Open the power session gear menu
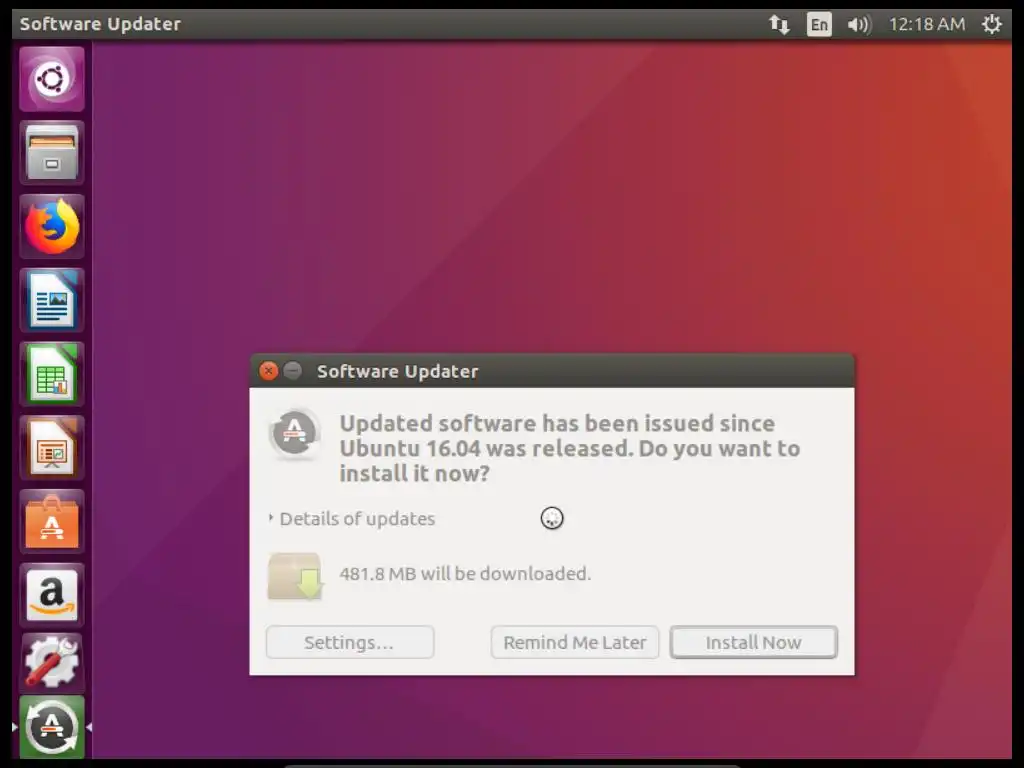1024x768 pixels. (991, 24)
